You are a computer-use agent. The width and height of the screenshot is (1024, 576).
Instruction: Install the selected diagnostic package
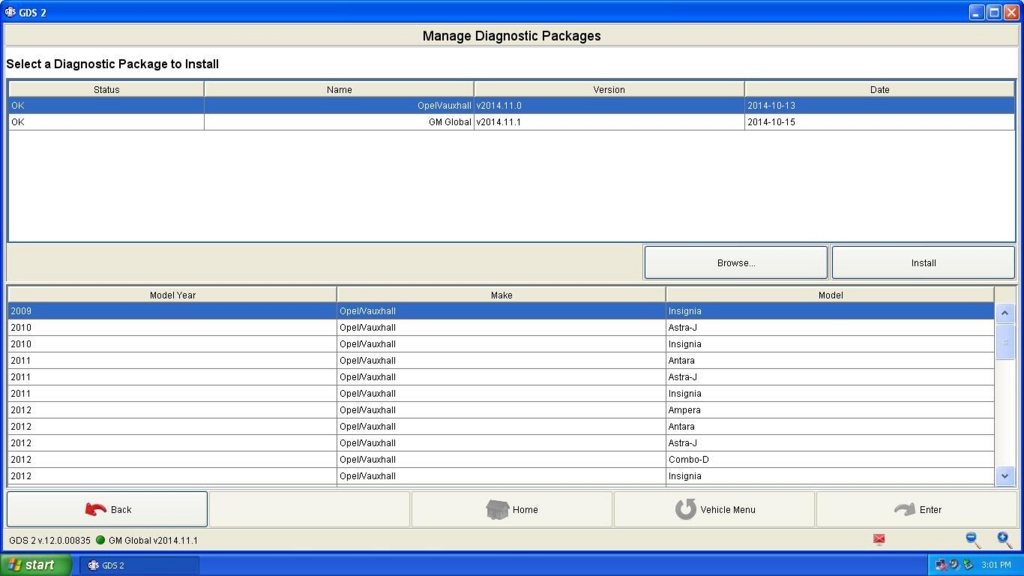click(x=923, y=263)
